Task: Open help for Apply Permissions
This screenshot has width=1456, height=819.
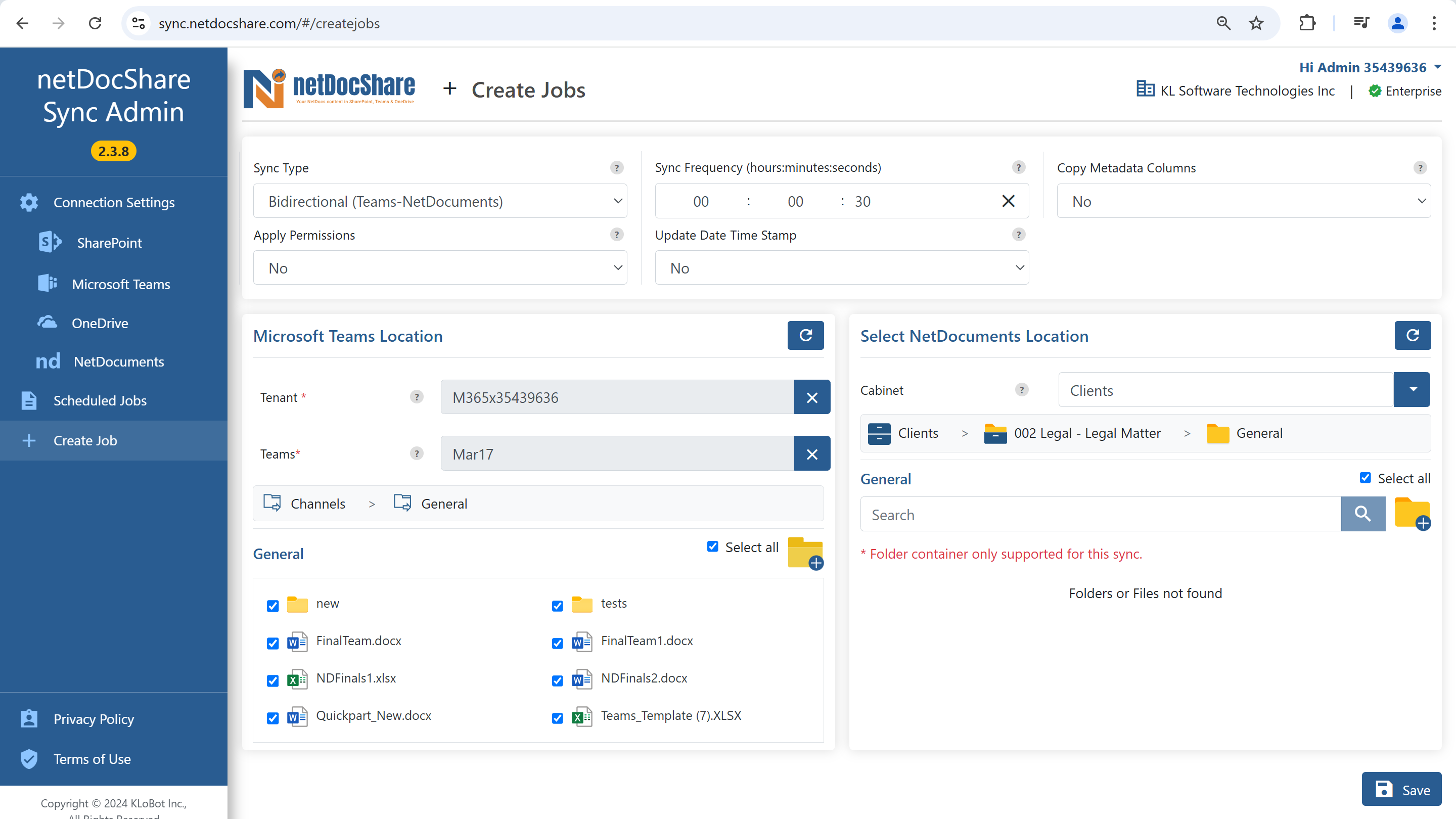Action: tap(617, 235)
